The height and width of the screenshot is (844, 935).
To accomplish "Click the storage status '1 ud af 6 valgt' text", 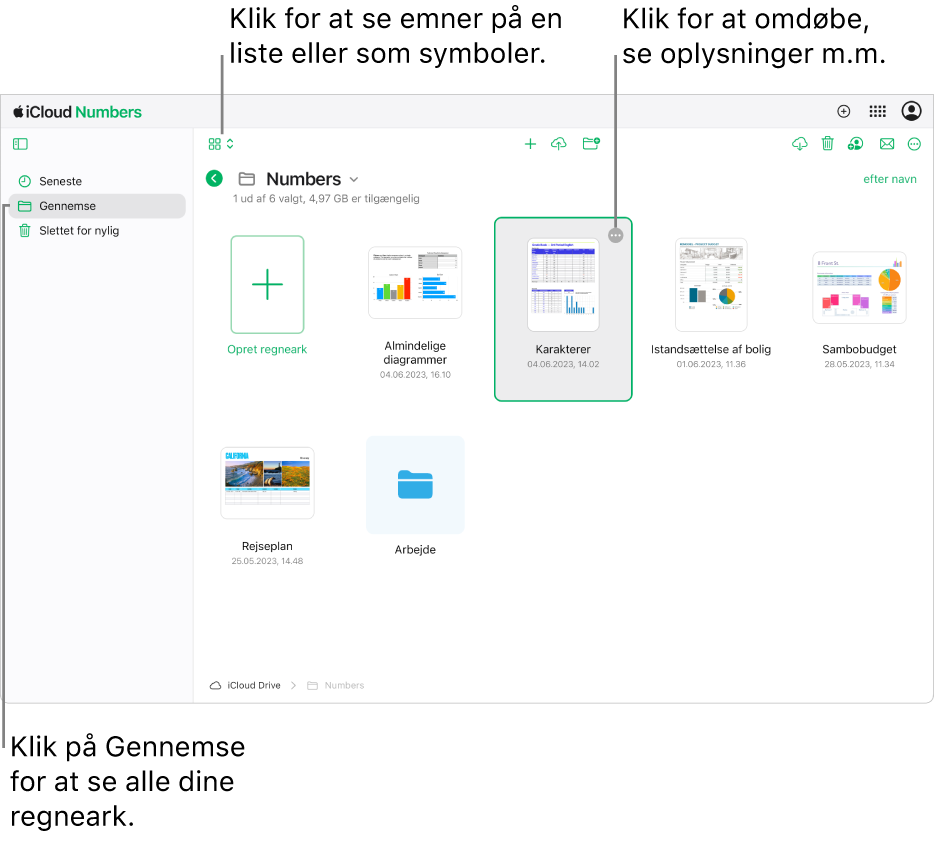I will (326, 199).
